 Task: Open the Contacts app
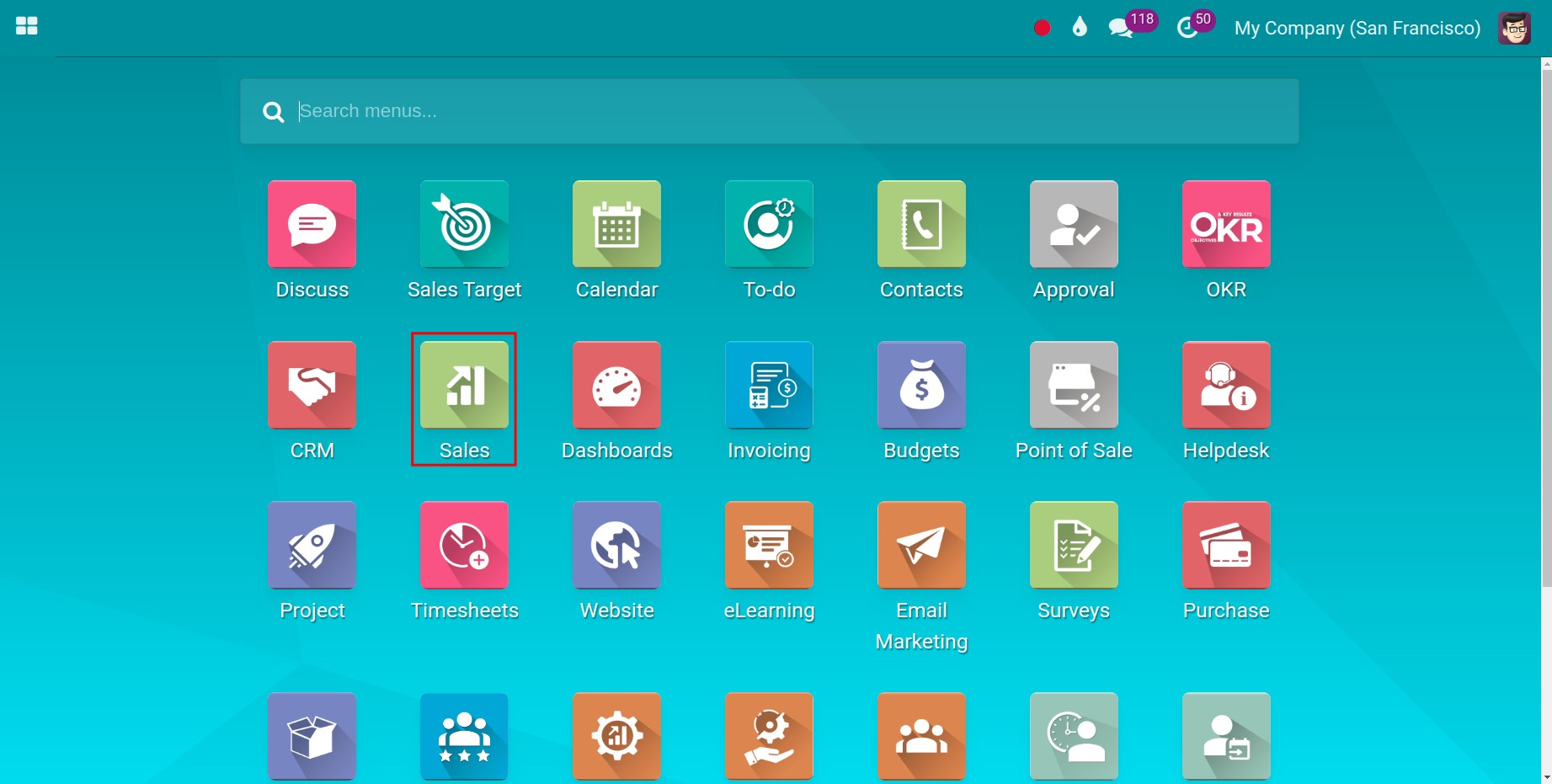click(921, 224)
